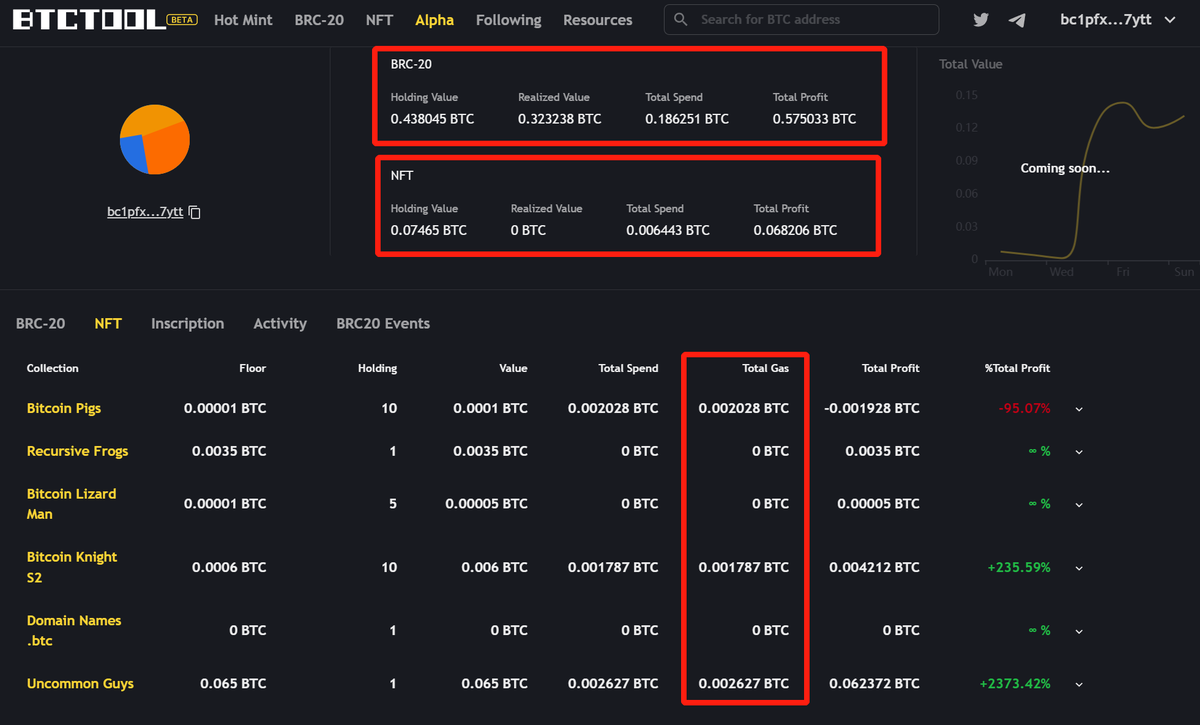1200x725 pixels.
Task: Select the NFT holdings tab
Action: [x=108, y=323]
